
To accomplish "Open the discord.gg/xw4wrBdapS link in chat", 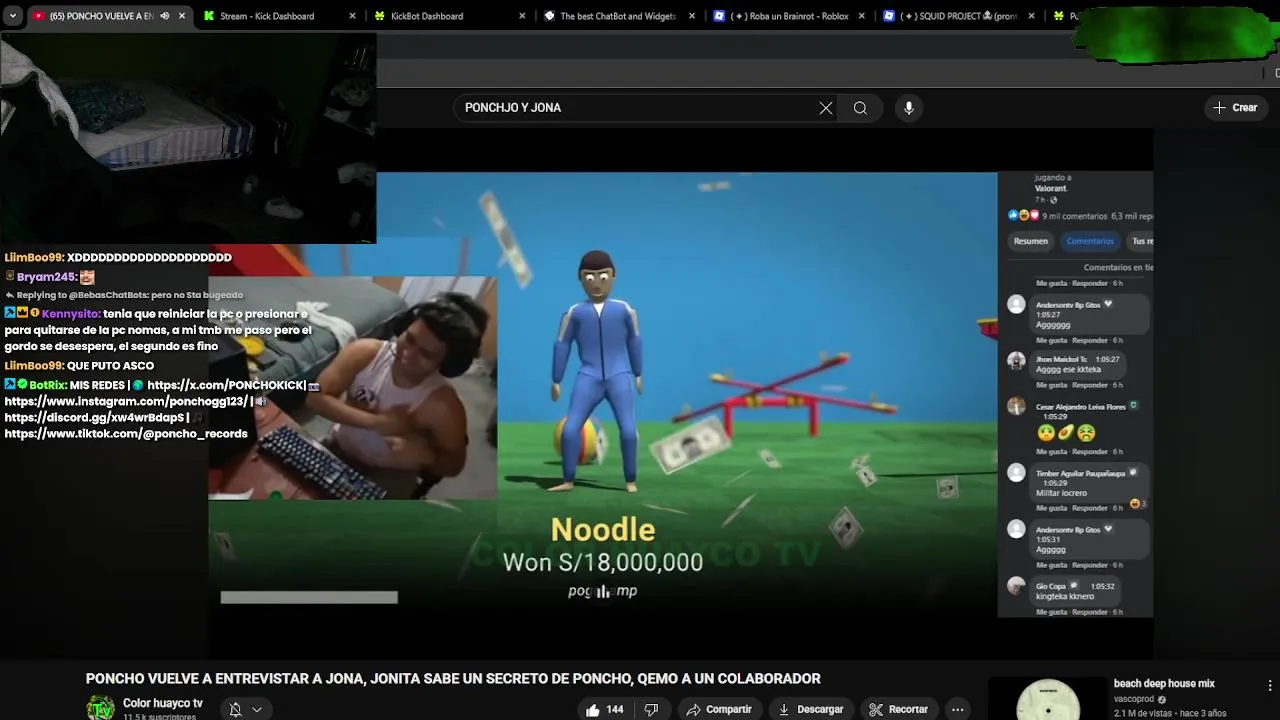I will (95, 418).
